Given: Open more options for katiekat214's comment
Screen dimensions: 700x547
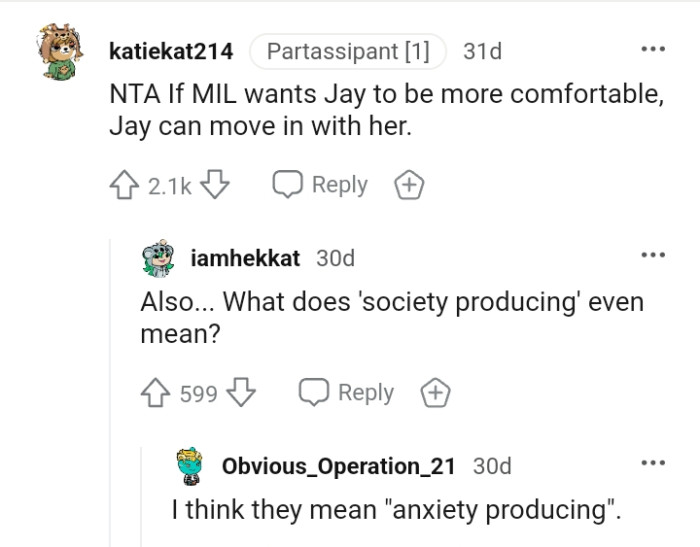Looking at the screenshot, I should click(x=653, y=49).
